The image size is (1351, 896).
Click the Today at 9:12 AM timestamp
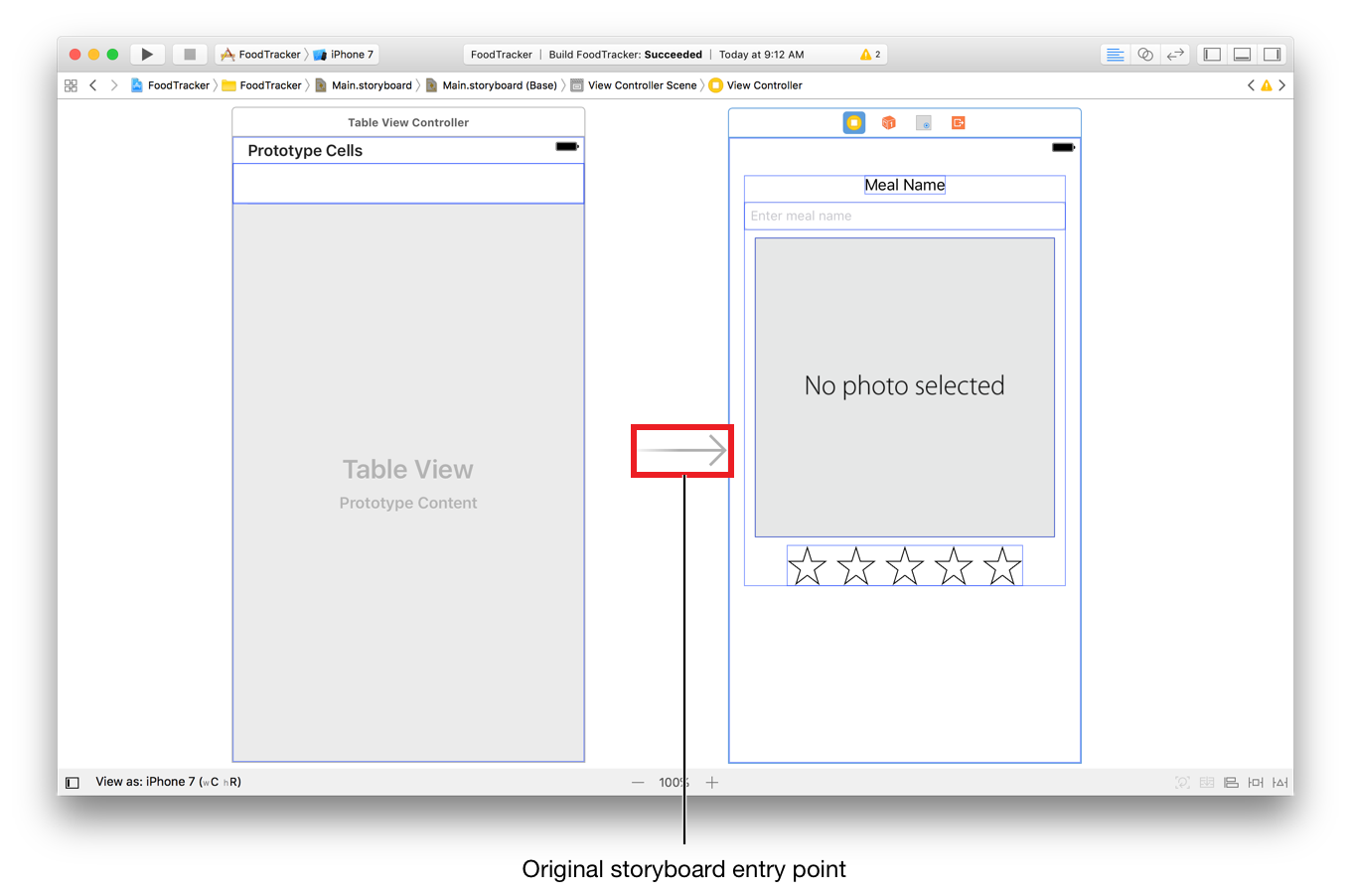[x=762, y=55]
